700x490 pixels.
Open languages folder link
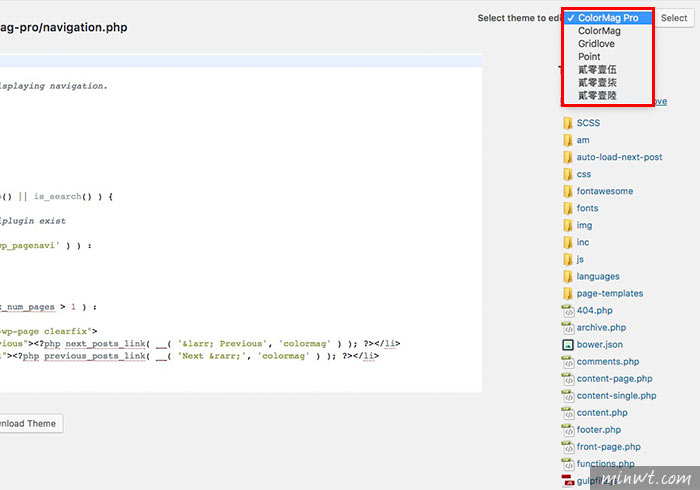[x=598, y=277]
